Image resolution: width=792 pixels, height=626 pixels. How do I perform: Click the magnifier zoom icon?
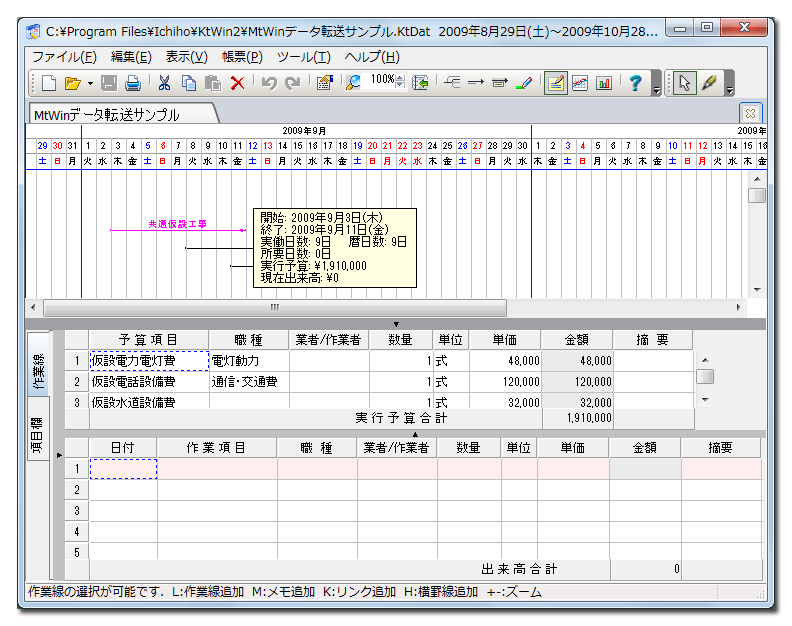click(x=353, y=82)
